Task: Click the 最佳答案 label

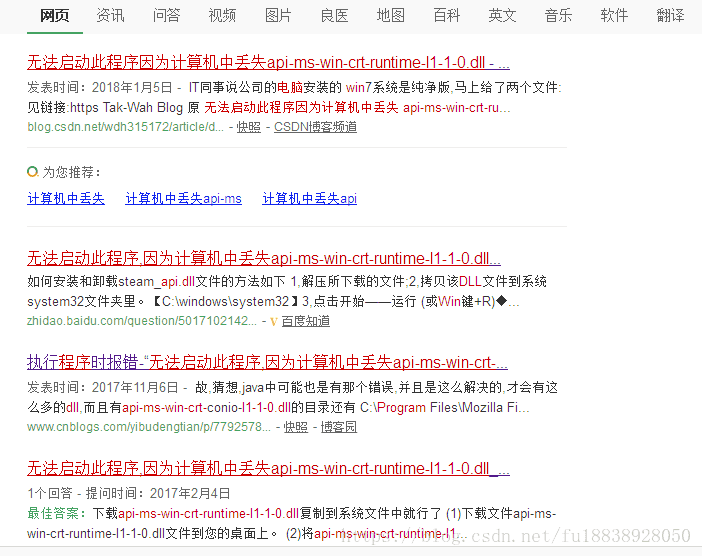Action: point(57,513)
